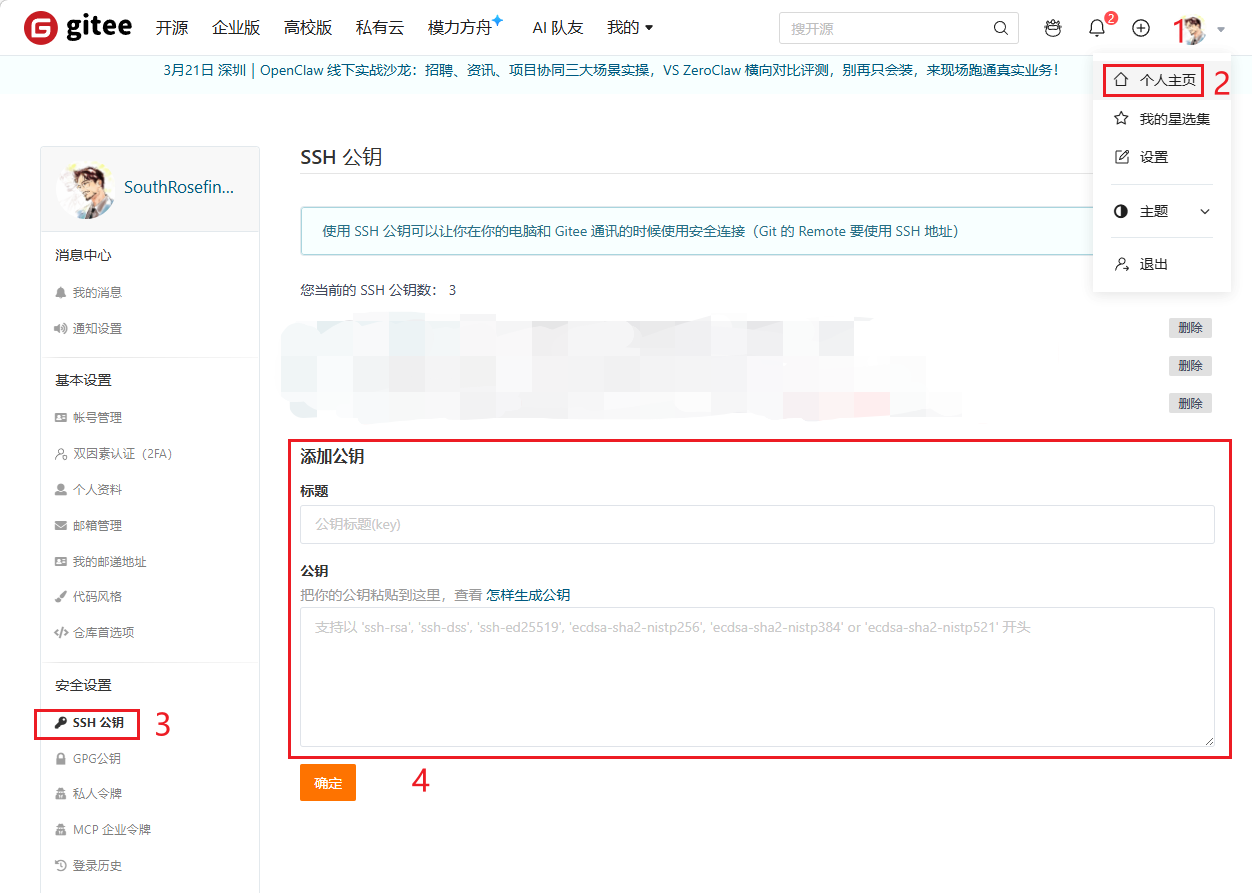Screen dimensions: 1252x893
Task: Open the 高校版 navigation item
Action: (308, 28)
